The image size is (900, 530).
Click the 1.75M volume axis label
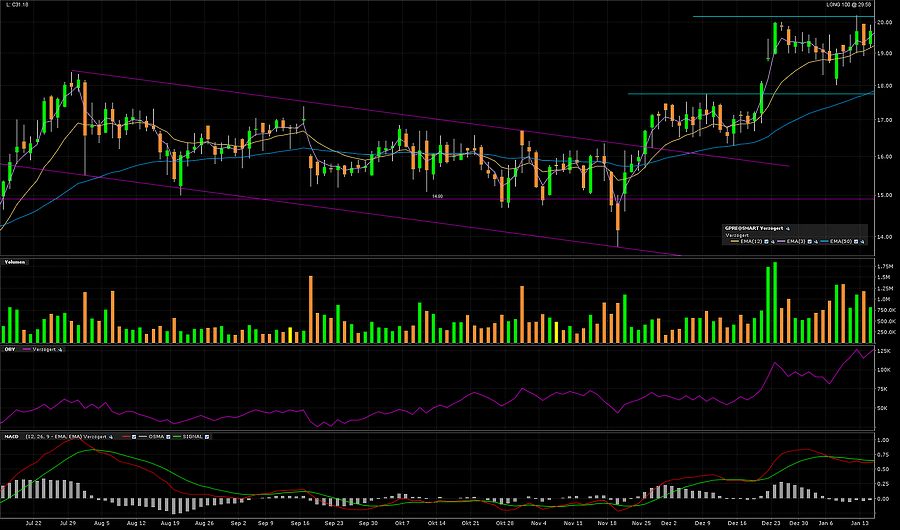point(885,266)
